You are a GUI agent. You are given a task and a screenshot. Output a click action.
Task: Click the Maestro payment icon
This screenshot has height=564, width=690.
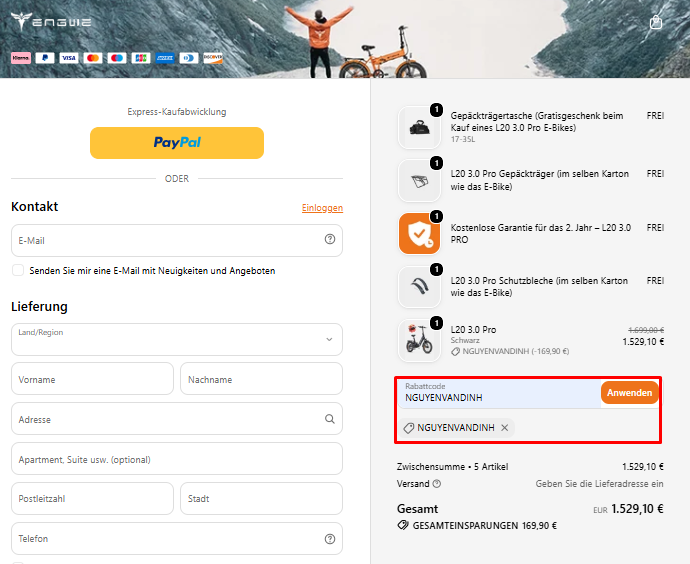coord(117,58)
